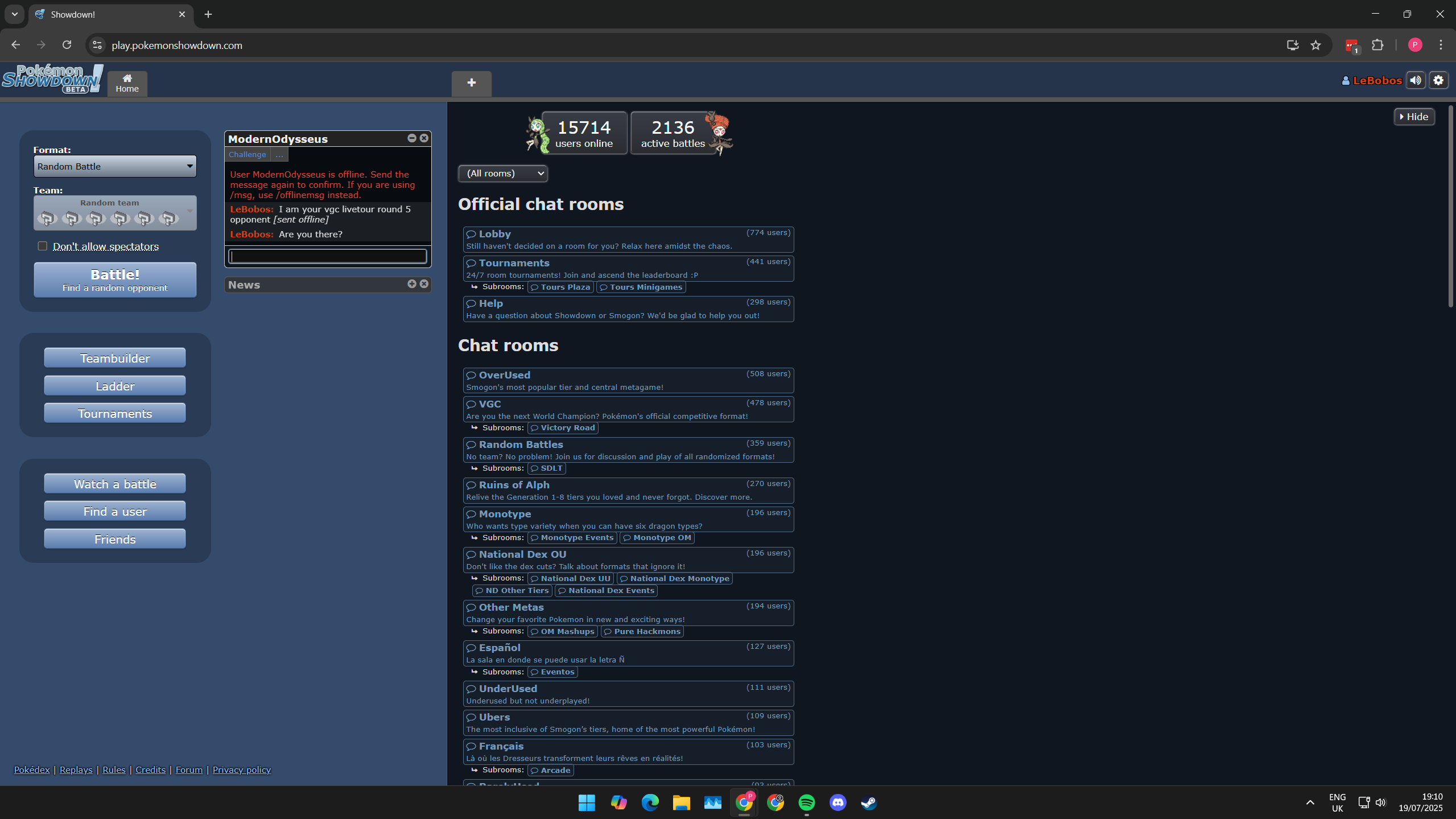Open Spotify from the taskbar
The image size is (1456, 819).
tap(806, 802)
